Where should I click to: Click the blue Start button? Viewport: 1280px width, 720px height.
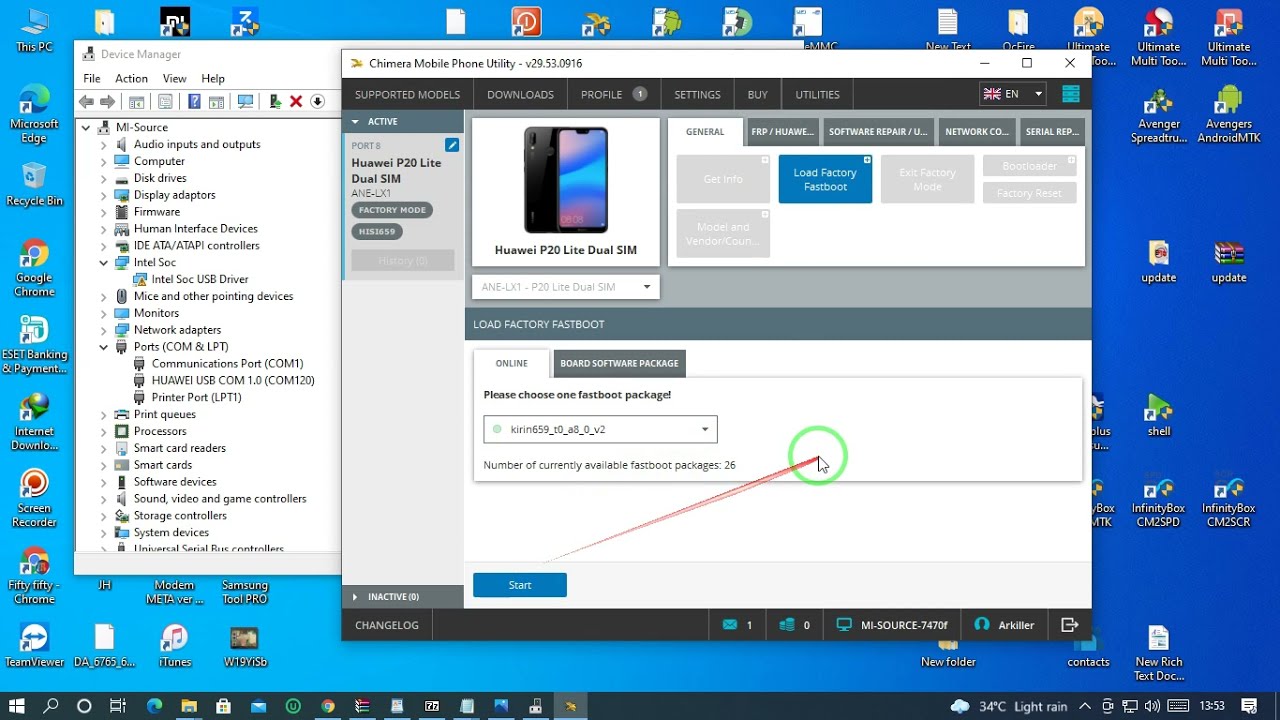(x=520, y=585)
